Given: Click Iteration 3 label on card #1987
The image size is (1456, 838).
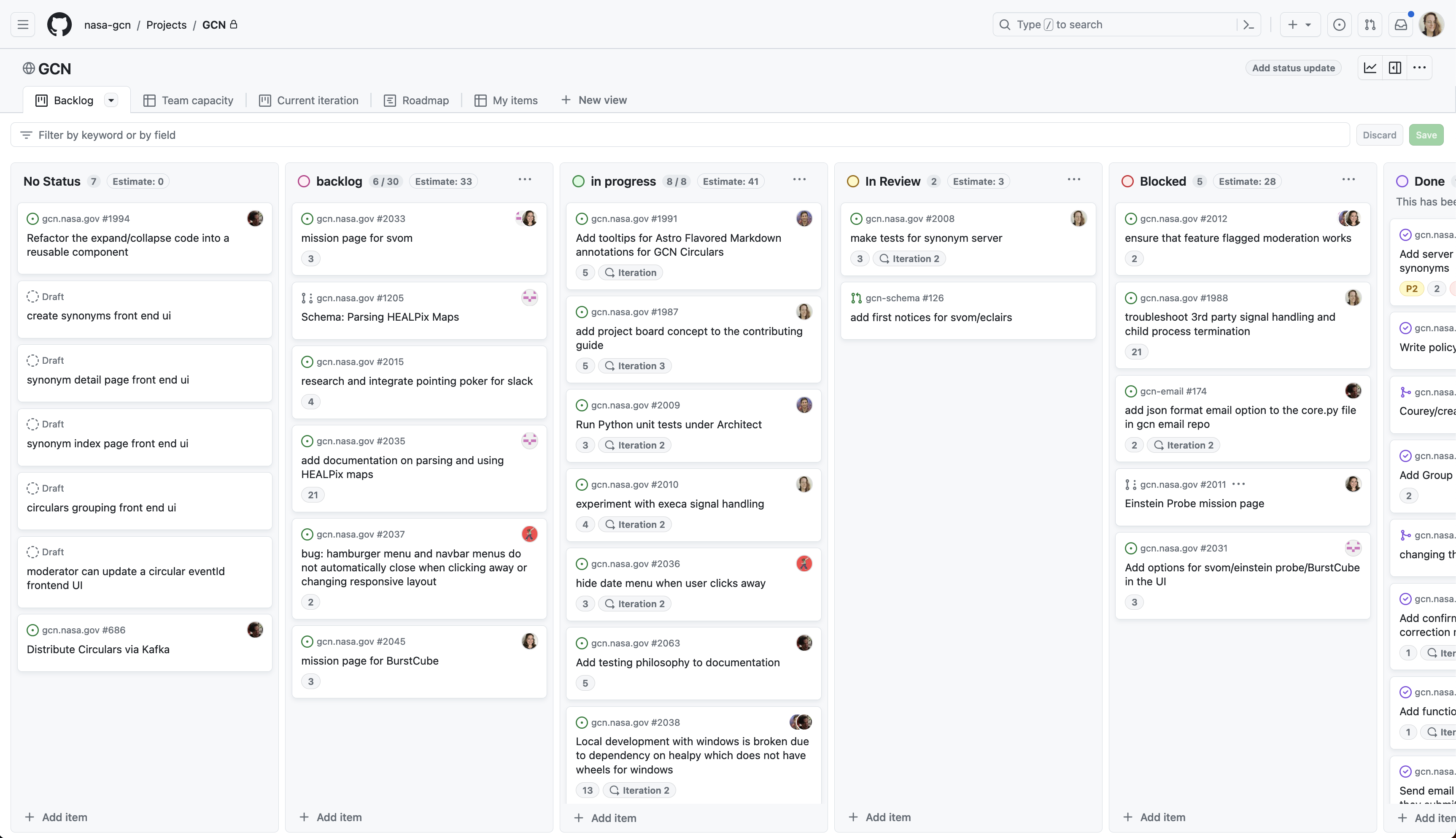Looking at the screenshot, I should (635, 366).
